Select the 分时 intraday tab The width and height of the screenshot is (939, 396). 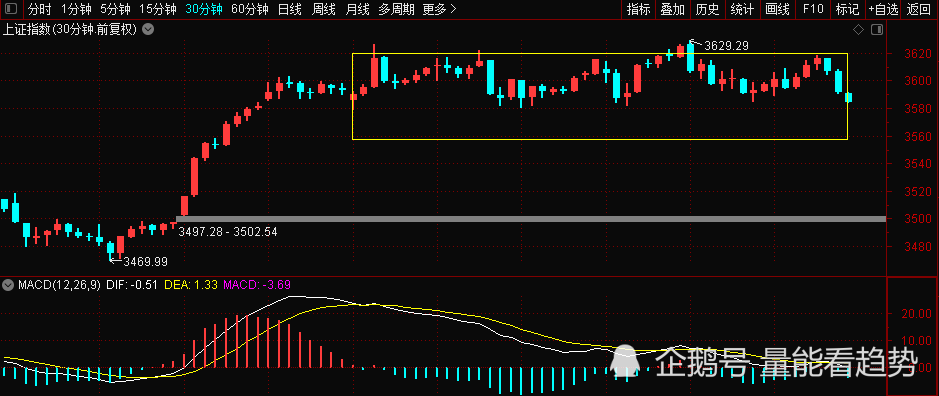coord(40,9)
